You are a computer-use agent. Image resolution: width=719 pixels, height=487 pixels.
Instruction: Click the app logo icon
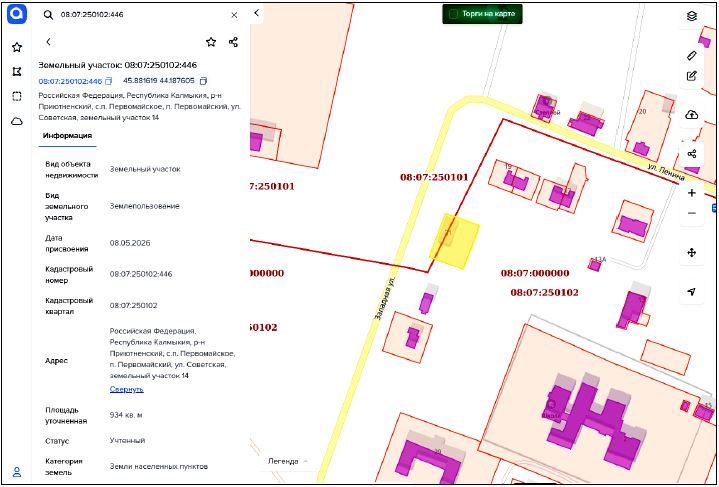pyautogui.click(x=17, y=14)
